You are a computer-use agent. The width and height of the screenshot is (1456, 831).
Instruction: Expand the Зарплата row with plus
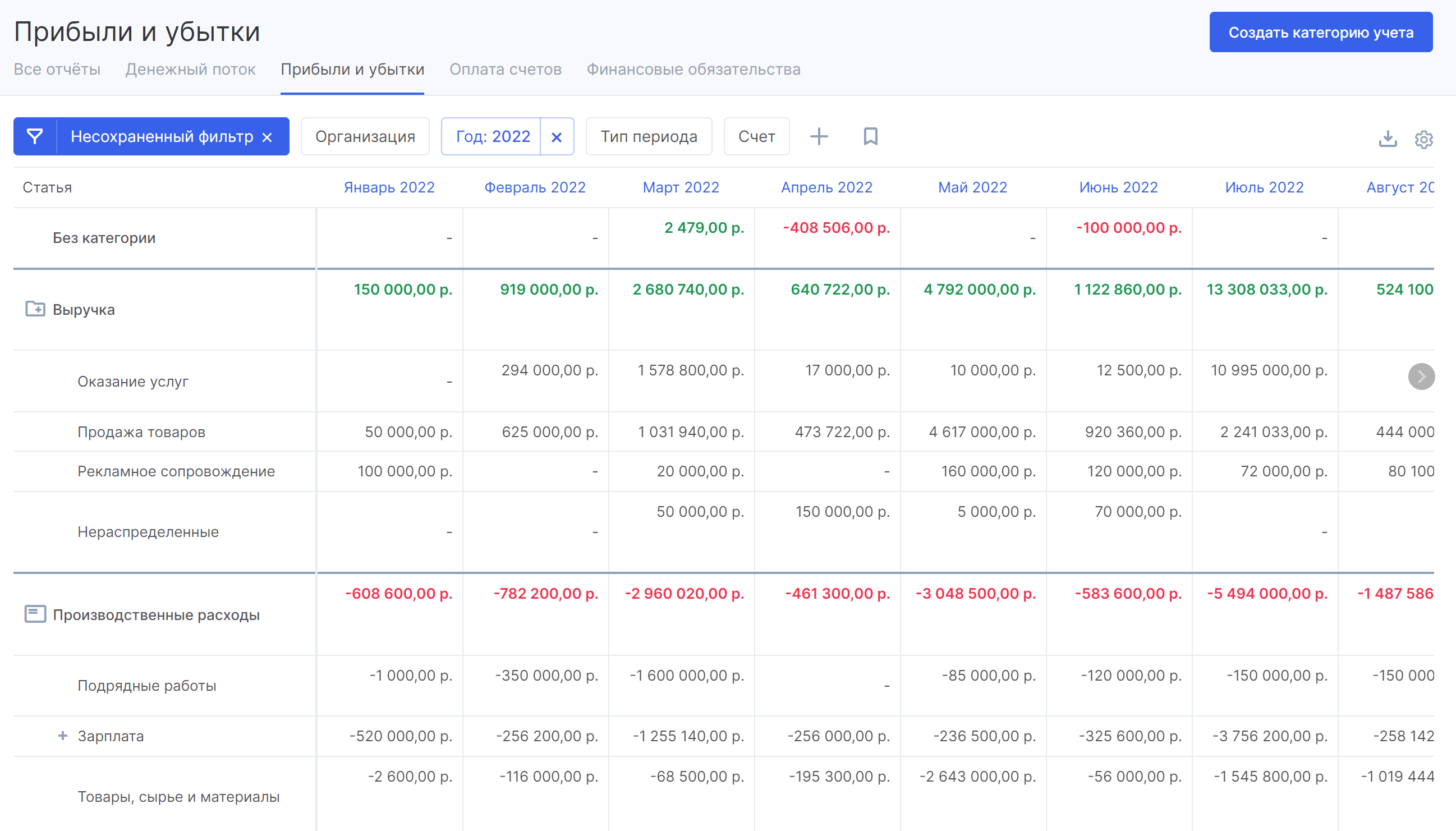[x=63, y=736]
